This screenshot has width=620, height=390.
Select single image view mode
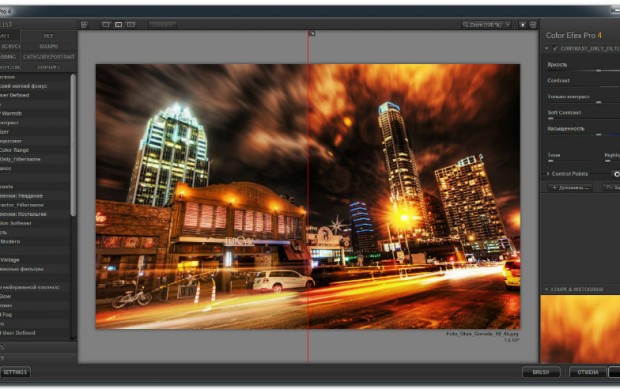106,25
